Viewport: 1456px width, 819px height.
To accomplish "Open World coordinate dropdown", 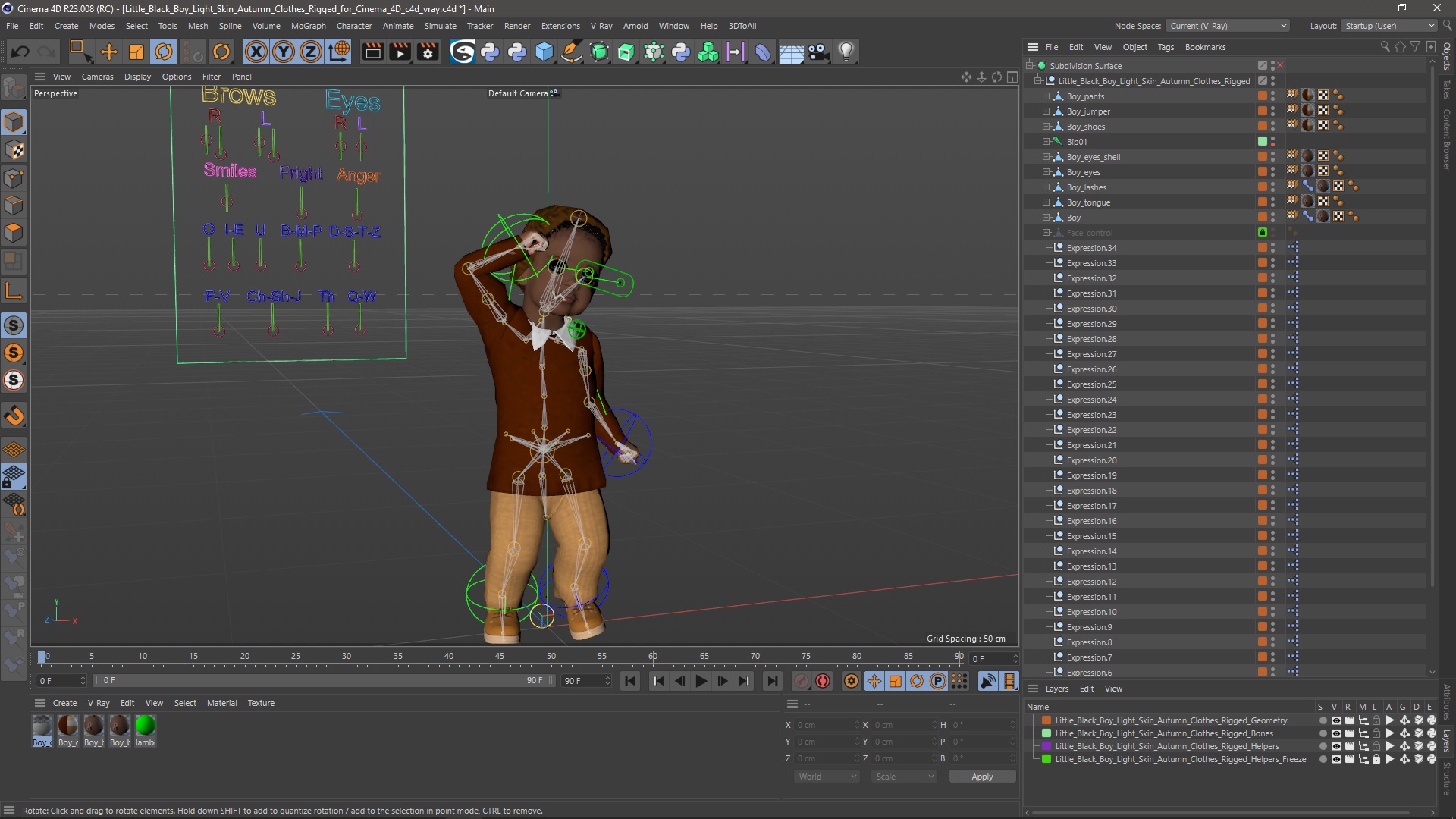I will 827,777.
